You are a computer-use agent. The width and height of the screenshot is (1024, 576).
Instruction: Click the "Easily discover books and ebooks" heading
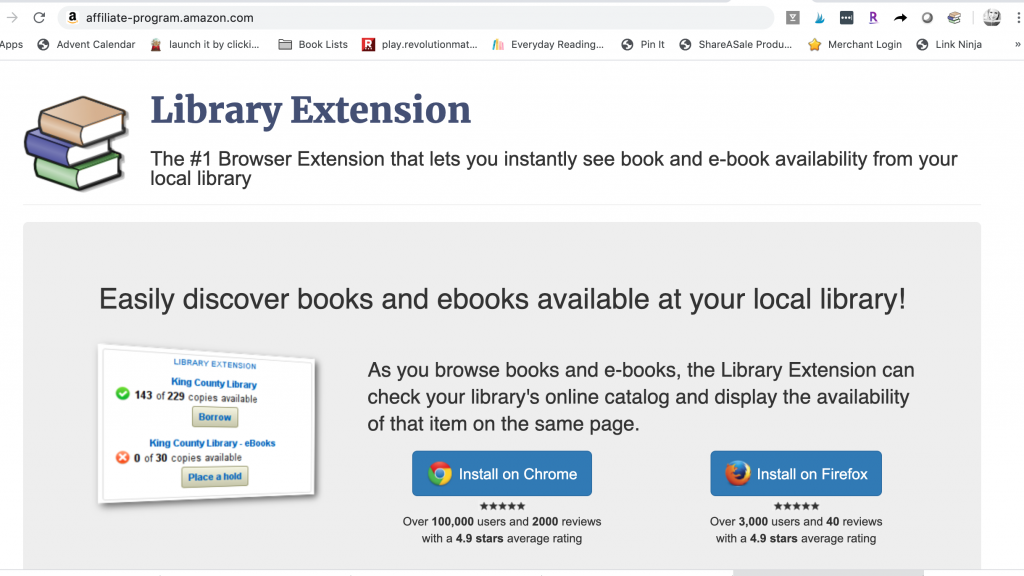click(x=502, y=299)
